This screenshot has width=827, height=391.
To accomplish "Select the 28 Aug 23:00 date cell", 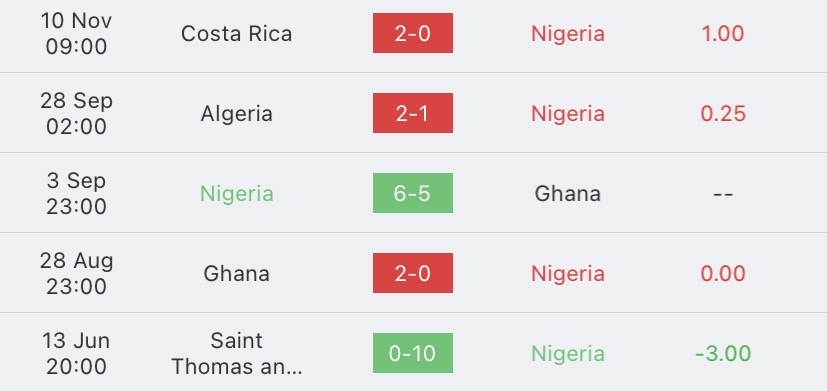I will click(x=76, y=273).
